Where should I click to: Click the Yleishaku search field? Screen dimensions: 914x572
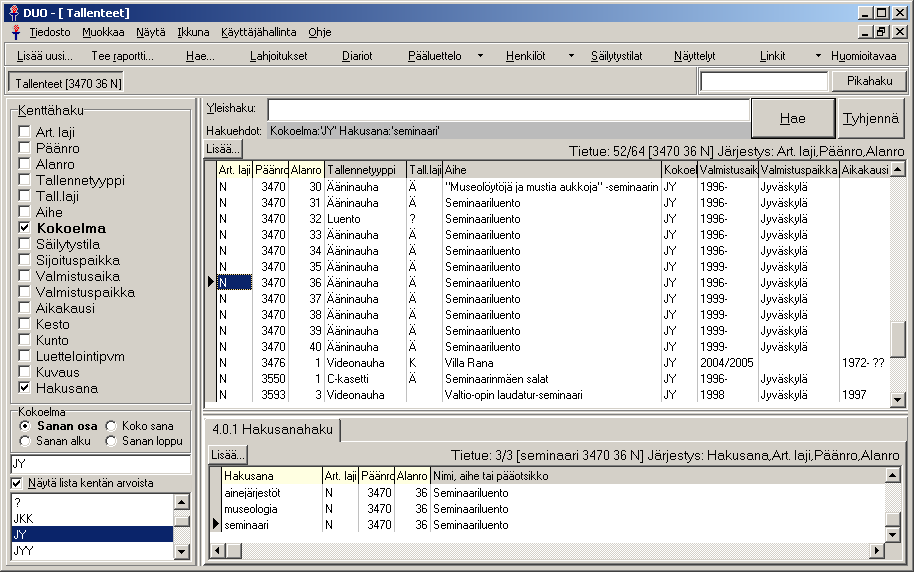[508, 109]
